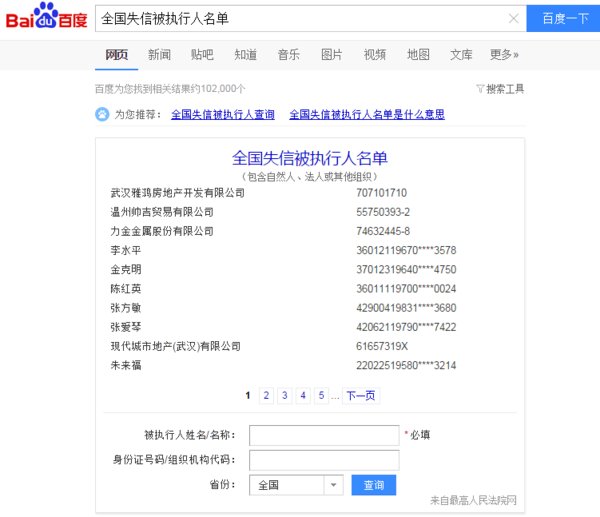Open the 音乐 tab
Image resolution: width=600 pixels, height=517 pixels.
289,55
